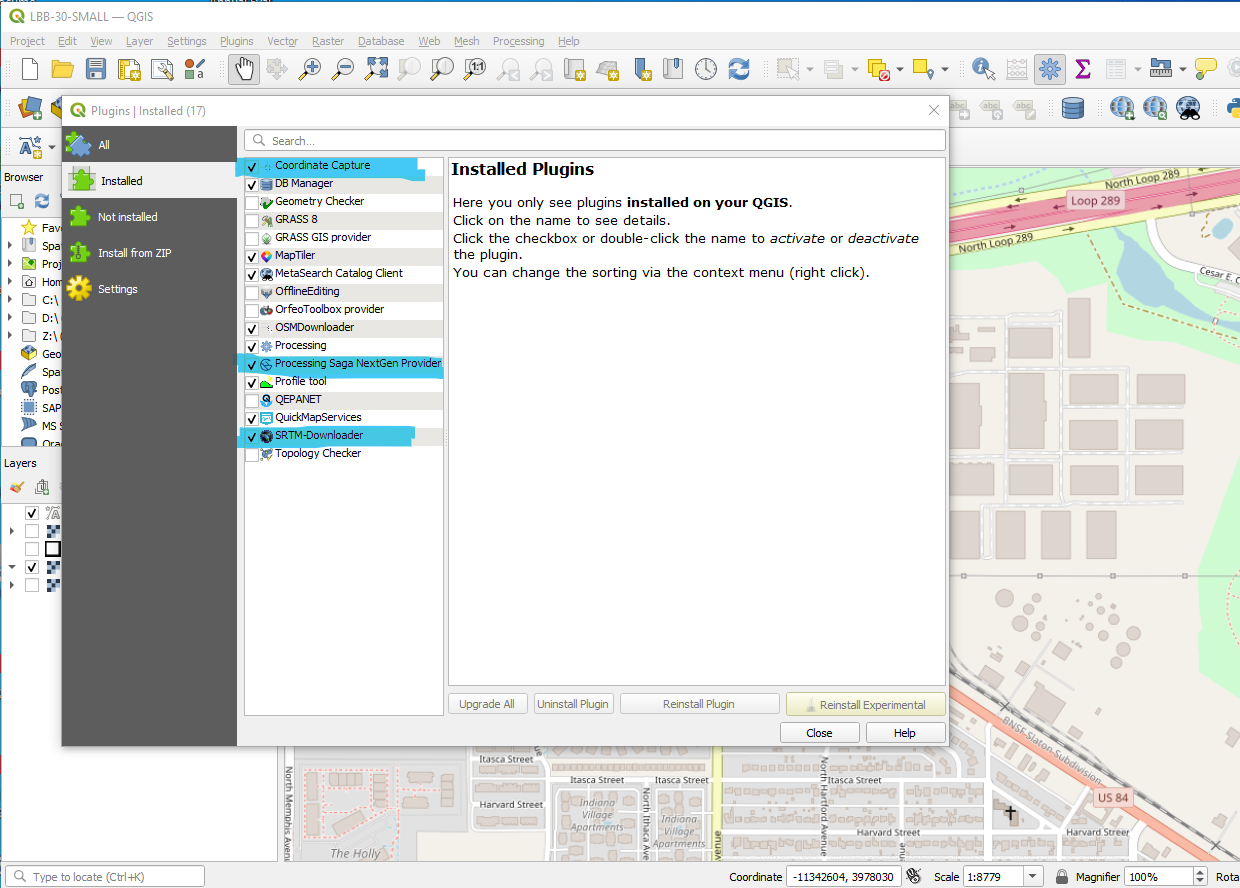Enable the QEPANET plugin checkbox

pos(252,401)
